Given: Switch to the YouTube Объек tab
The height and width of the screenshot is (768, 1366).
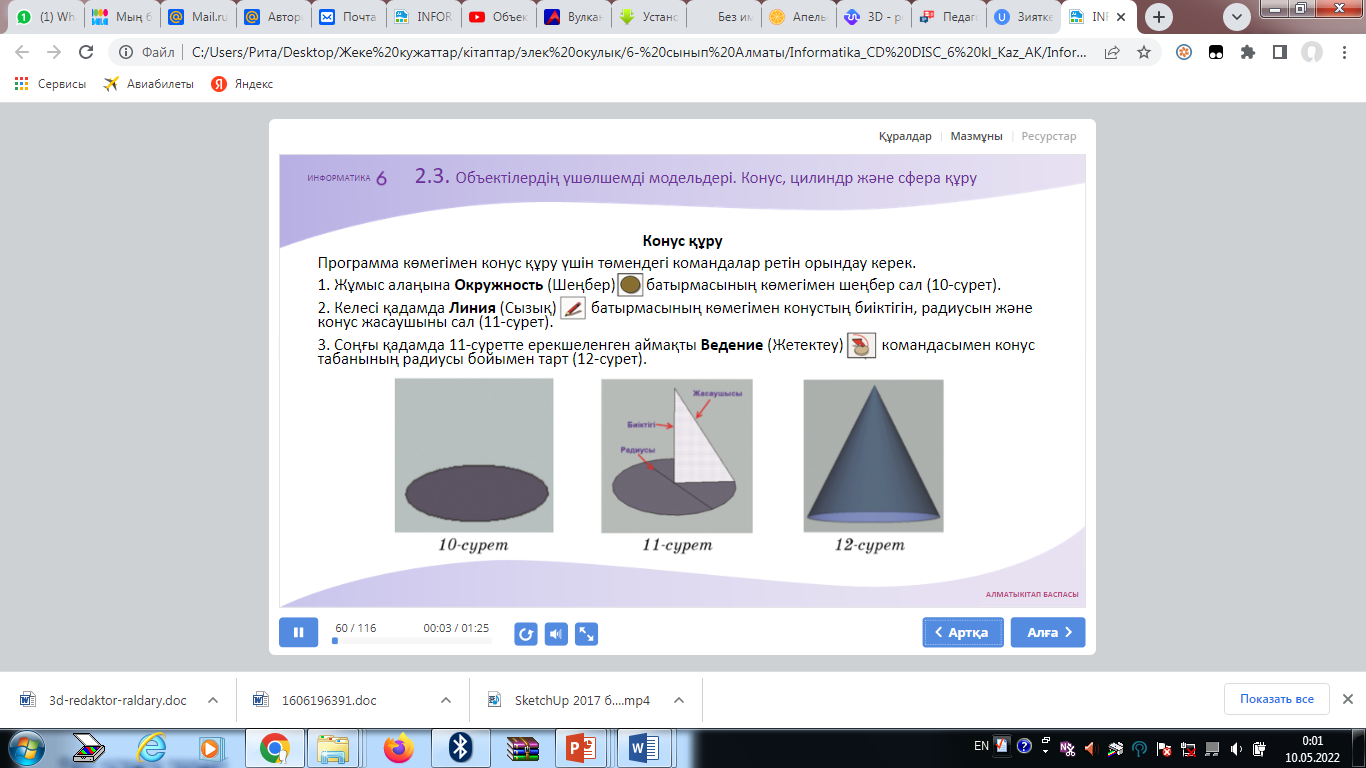Looking at the screenshot, I should [x=498, y=17].
